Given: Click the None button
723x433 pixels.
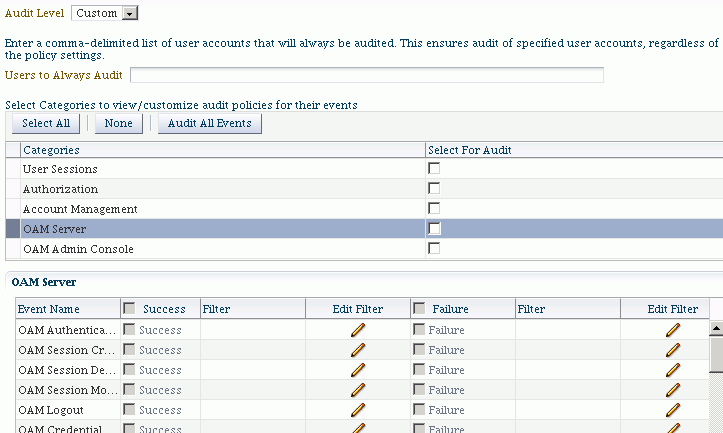Looking at the screenshot, I should point(119,124).
